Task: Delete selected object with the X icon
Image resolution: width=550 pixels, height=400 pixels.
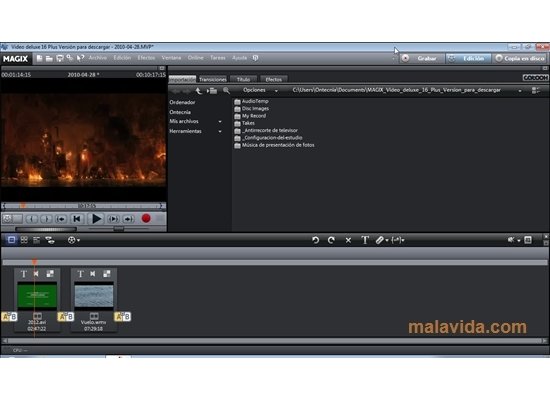Action: pyautogui.click(x=348, y=240)
